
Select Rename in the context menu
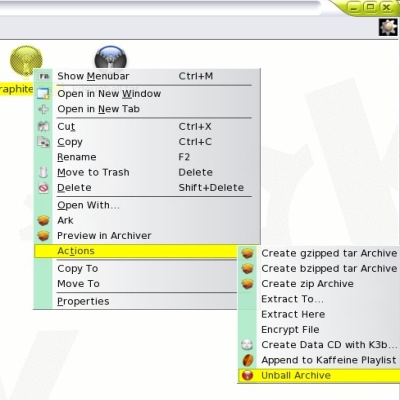pos(147,157)
